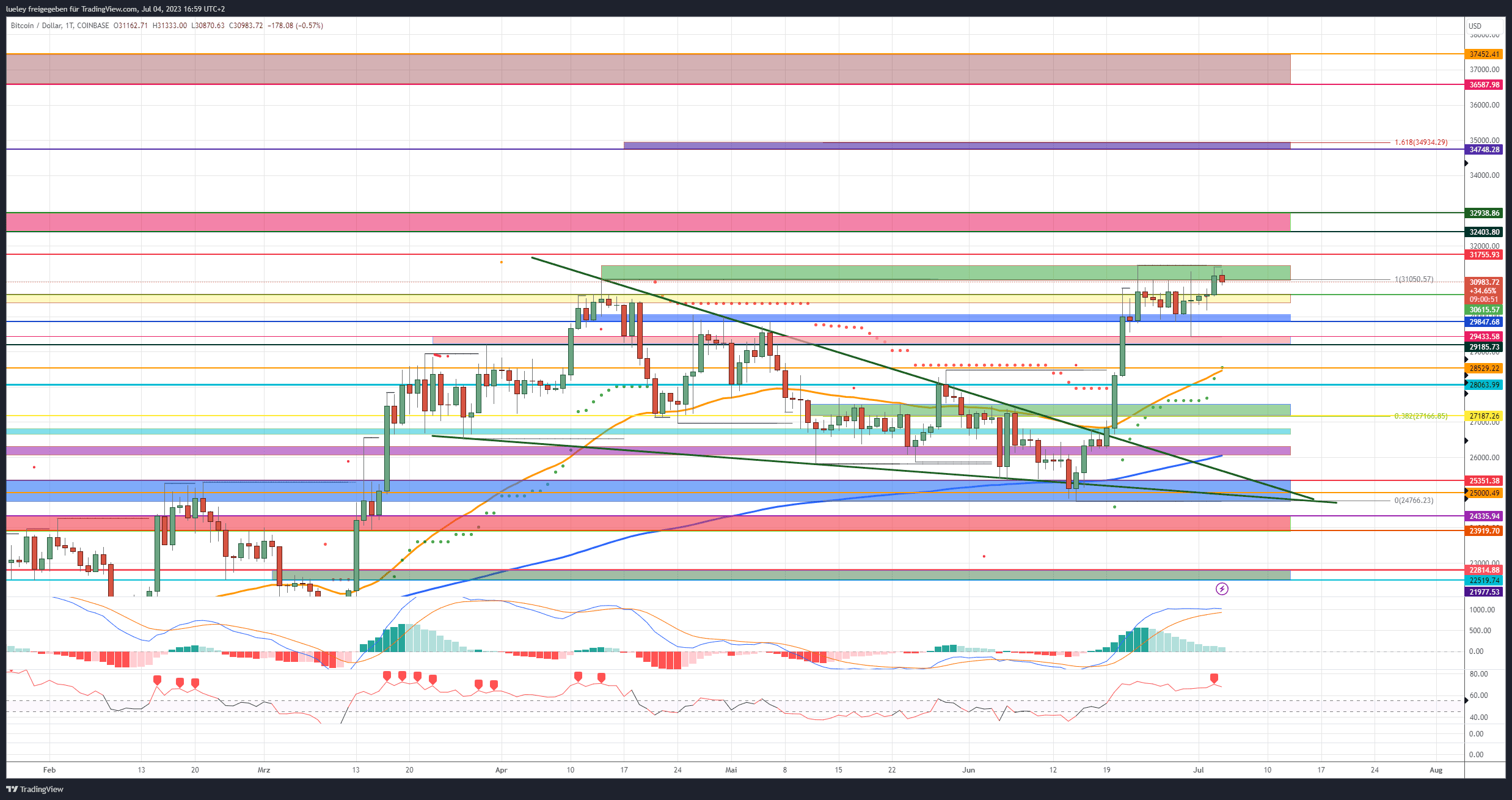Click the open value O31162.71
The width and height of the screenshot is (1512, 800).
(131, 26)
